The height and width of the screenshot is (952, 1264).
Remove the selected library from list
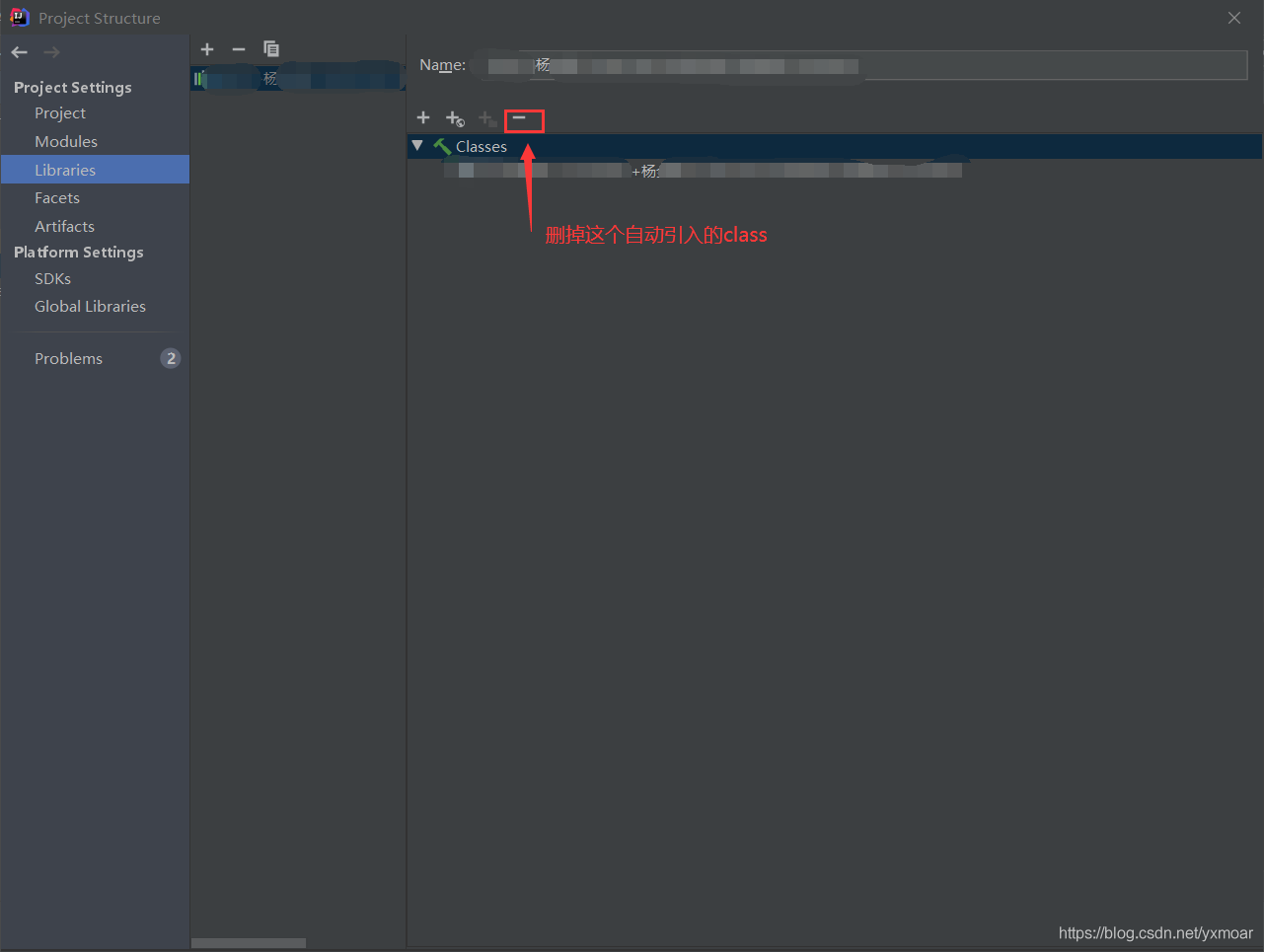pos(239,49)
